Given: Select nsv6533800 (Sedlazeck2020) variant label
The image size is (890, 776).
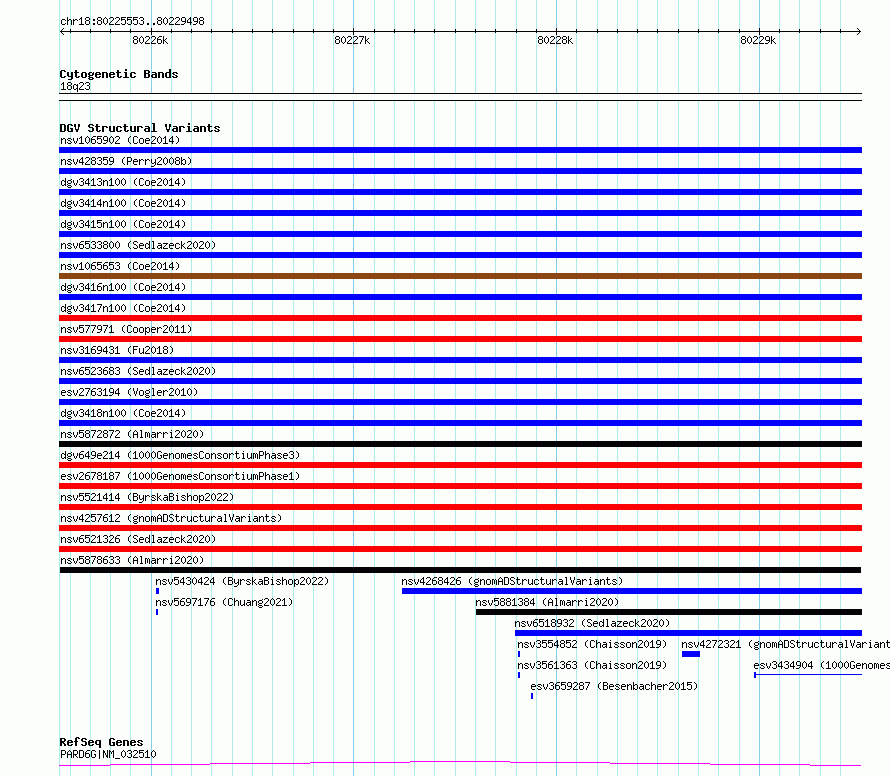Looking at the screenshot, I should (138, 245).
